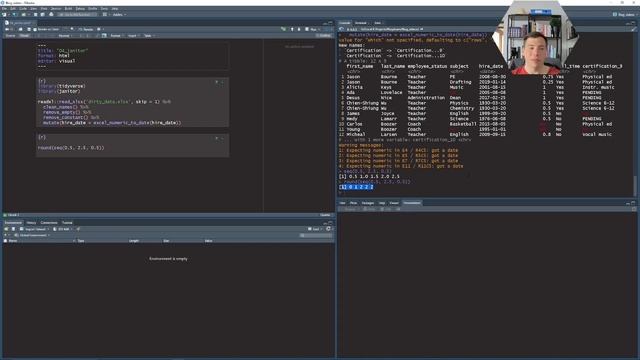Open the File menu
The width and height of the screenshot is (640, 360).
pyautogui.click(x=4, y=9)
